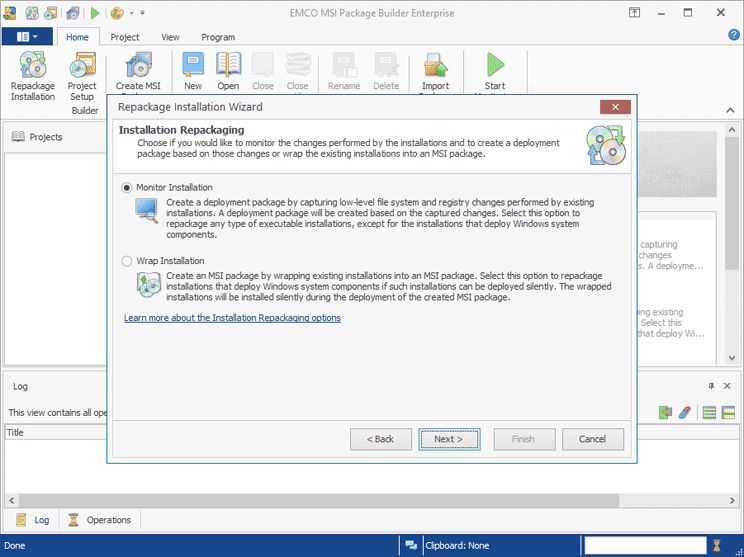Expand the palette icon dropdown arrow
The height and width of the screenshot is (557, 744).
[131, 13]
